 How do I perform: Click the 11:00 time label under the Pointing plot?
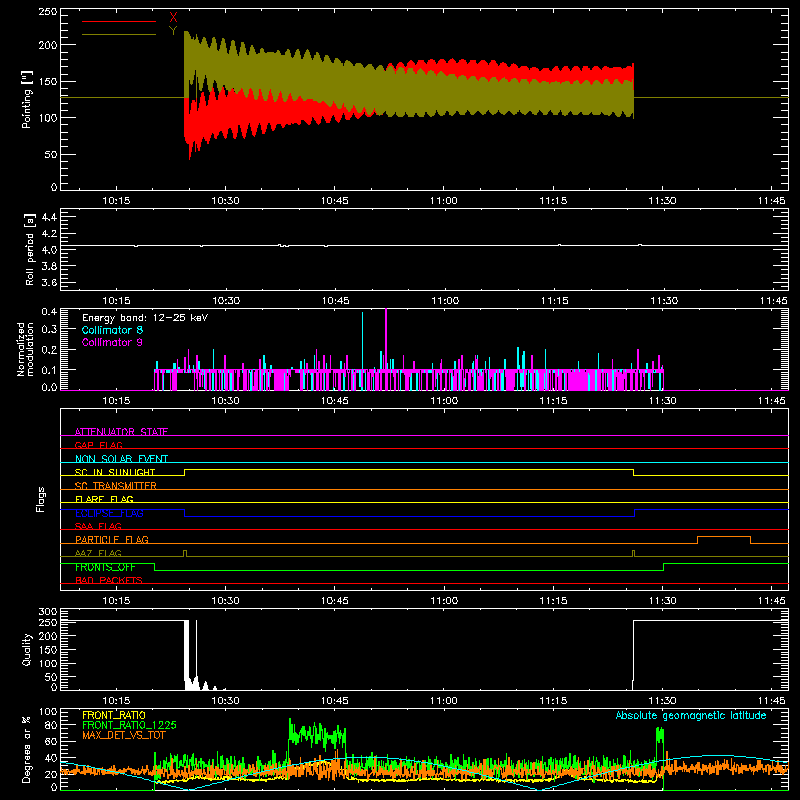pos(443,201)
